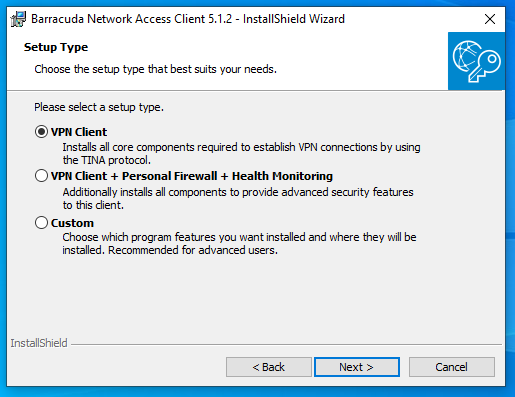The width and height of the screenshot is (515, 397).
Task: Click the bold 'Health Monitoring' option label
Action: click(282, 176)
